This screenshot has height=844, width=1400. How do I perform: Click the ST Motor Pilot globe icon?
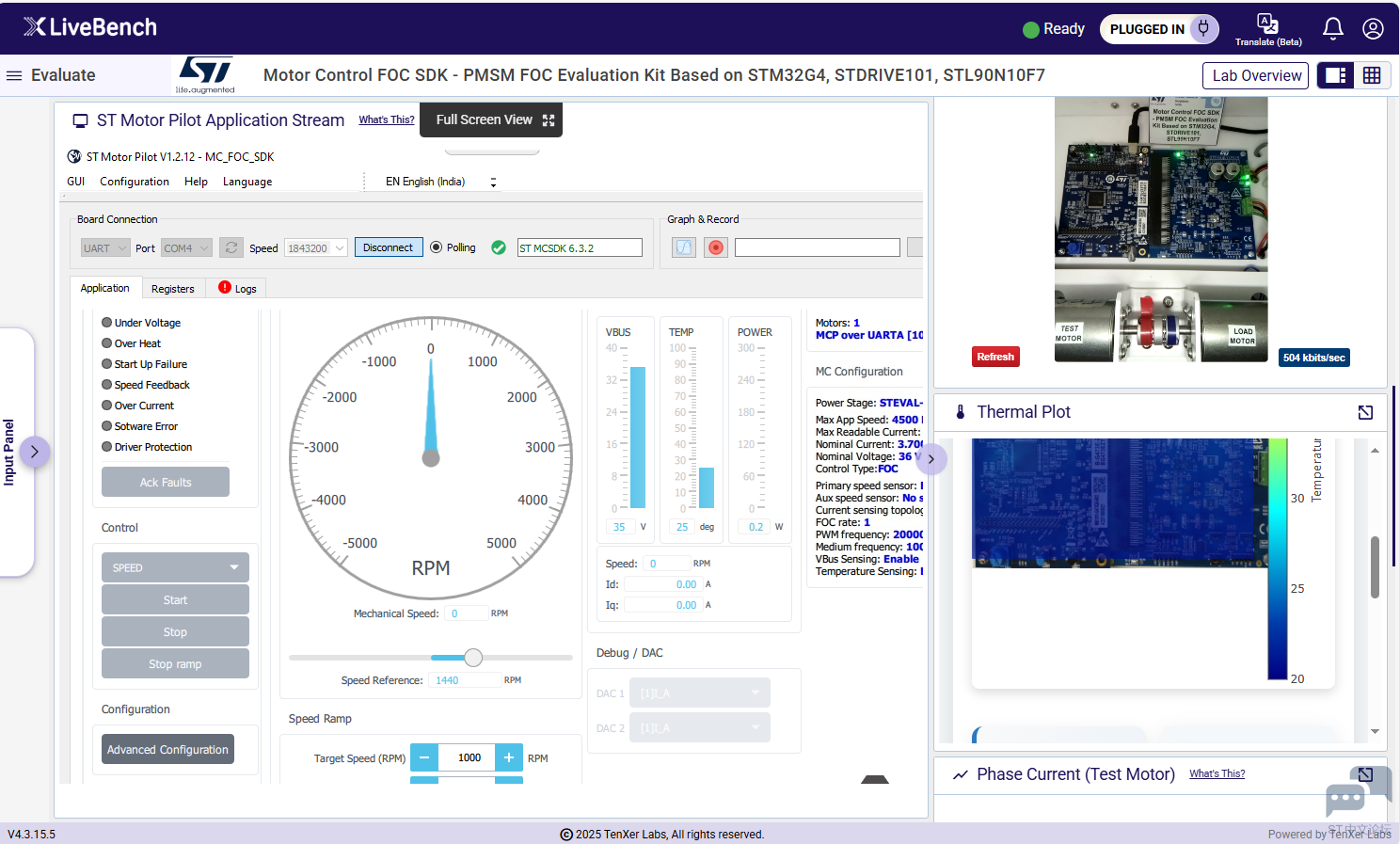[x=74, y=156]
